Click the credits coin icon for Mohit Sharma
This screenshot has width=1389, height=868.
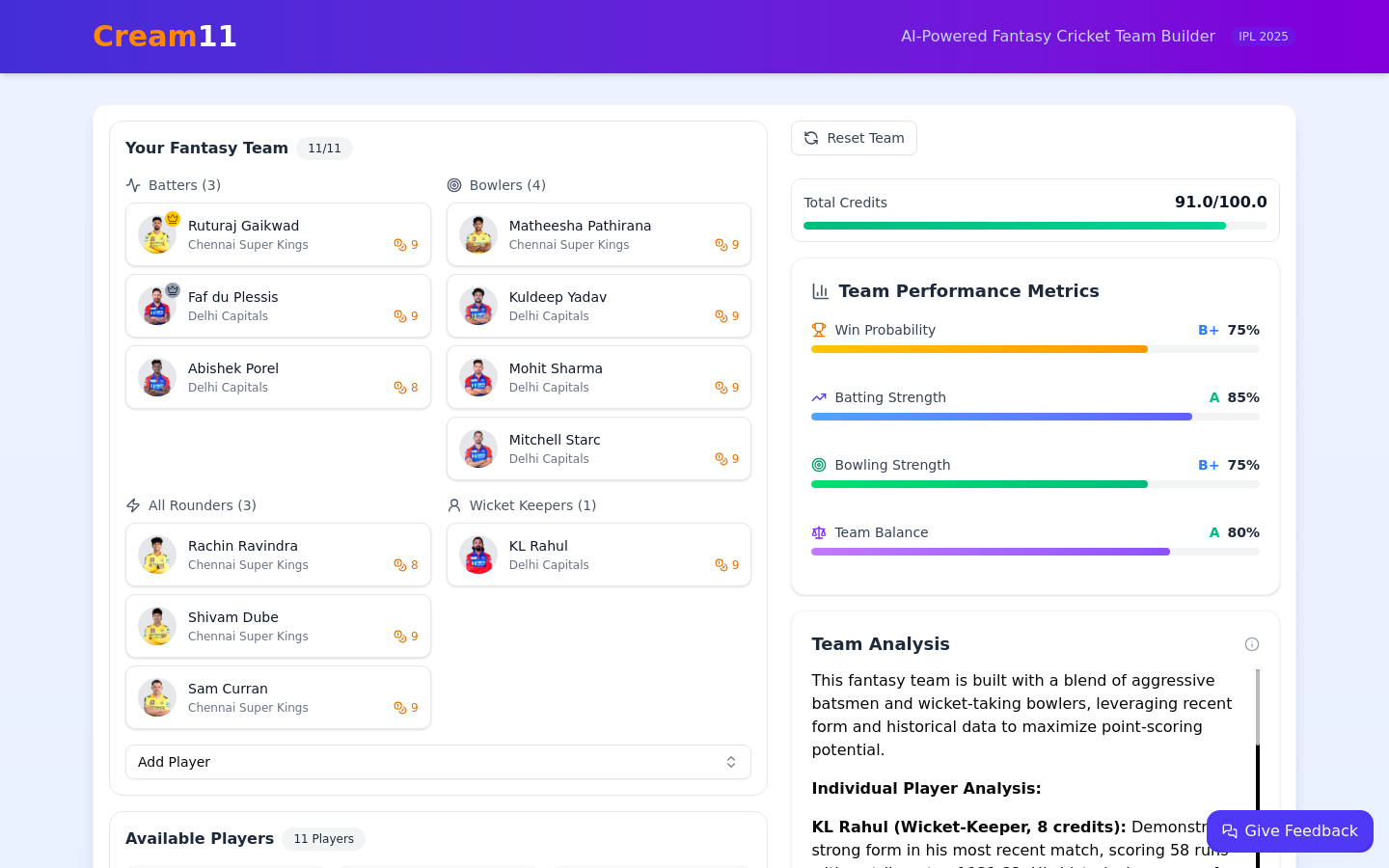(722, 388)
